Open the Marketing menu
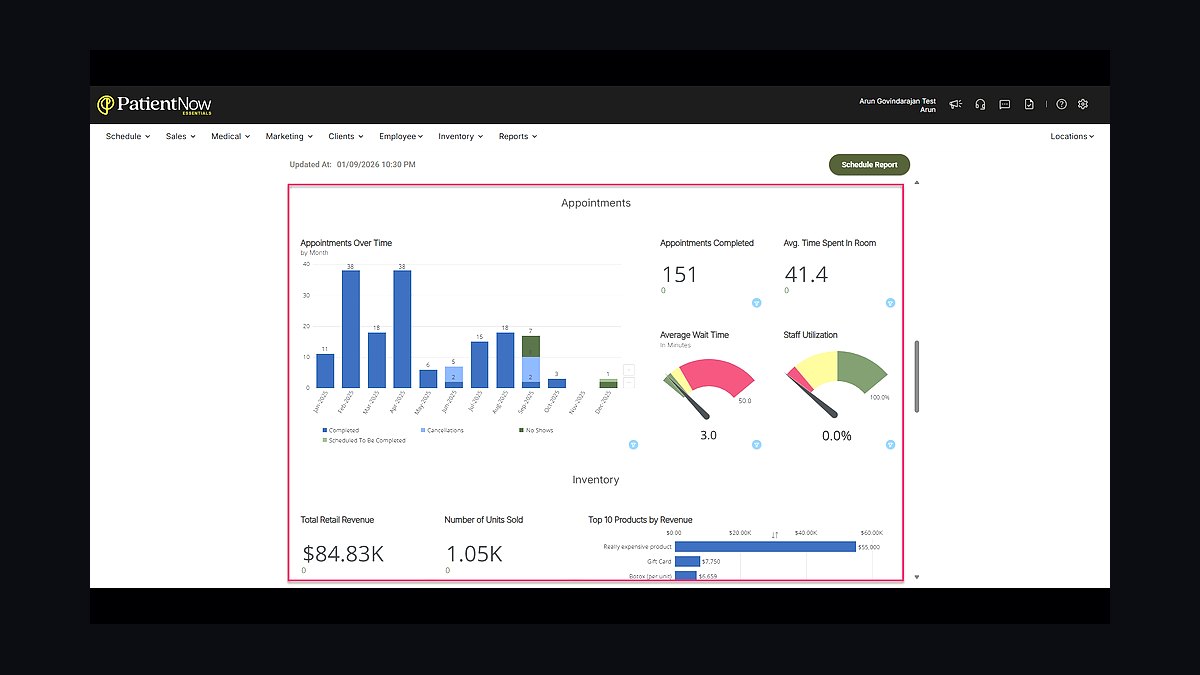This screenshot has height=675, width=1200. tap(289, 136)
